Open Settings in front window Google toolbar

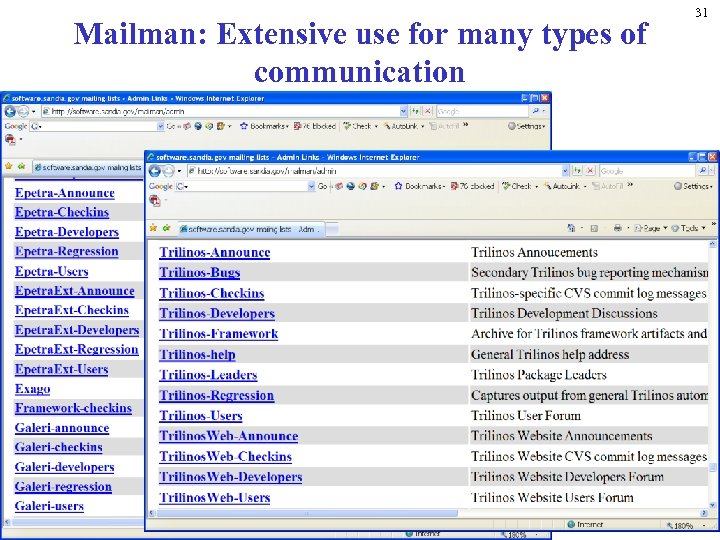[x=693, y=186]
